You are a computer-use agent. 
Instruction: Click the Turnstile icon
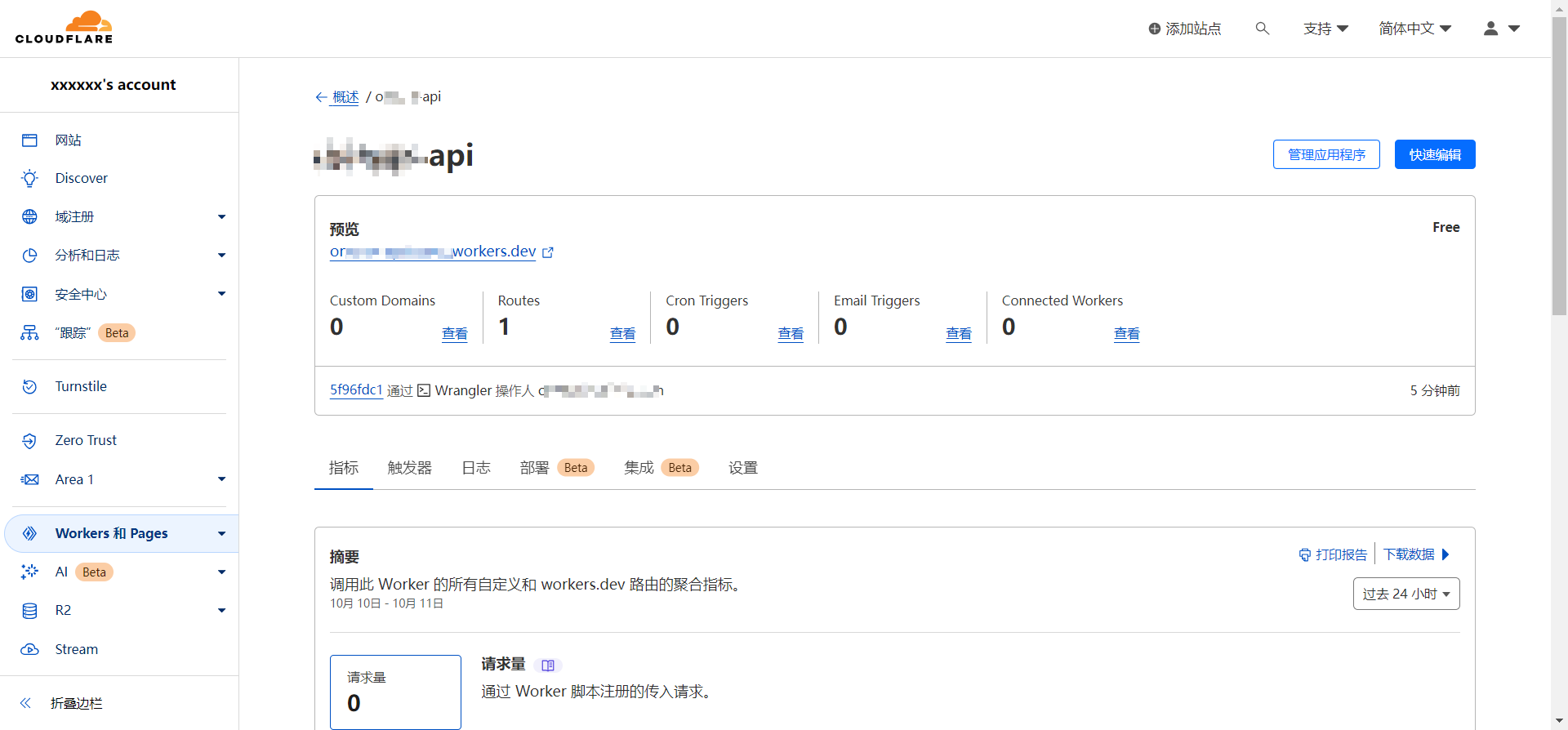(29, 386)
